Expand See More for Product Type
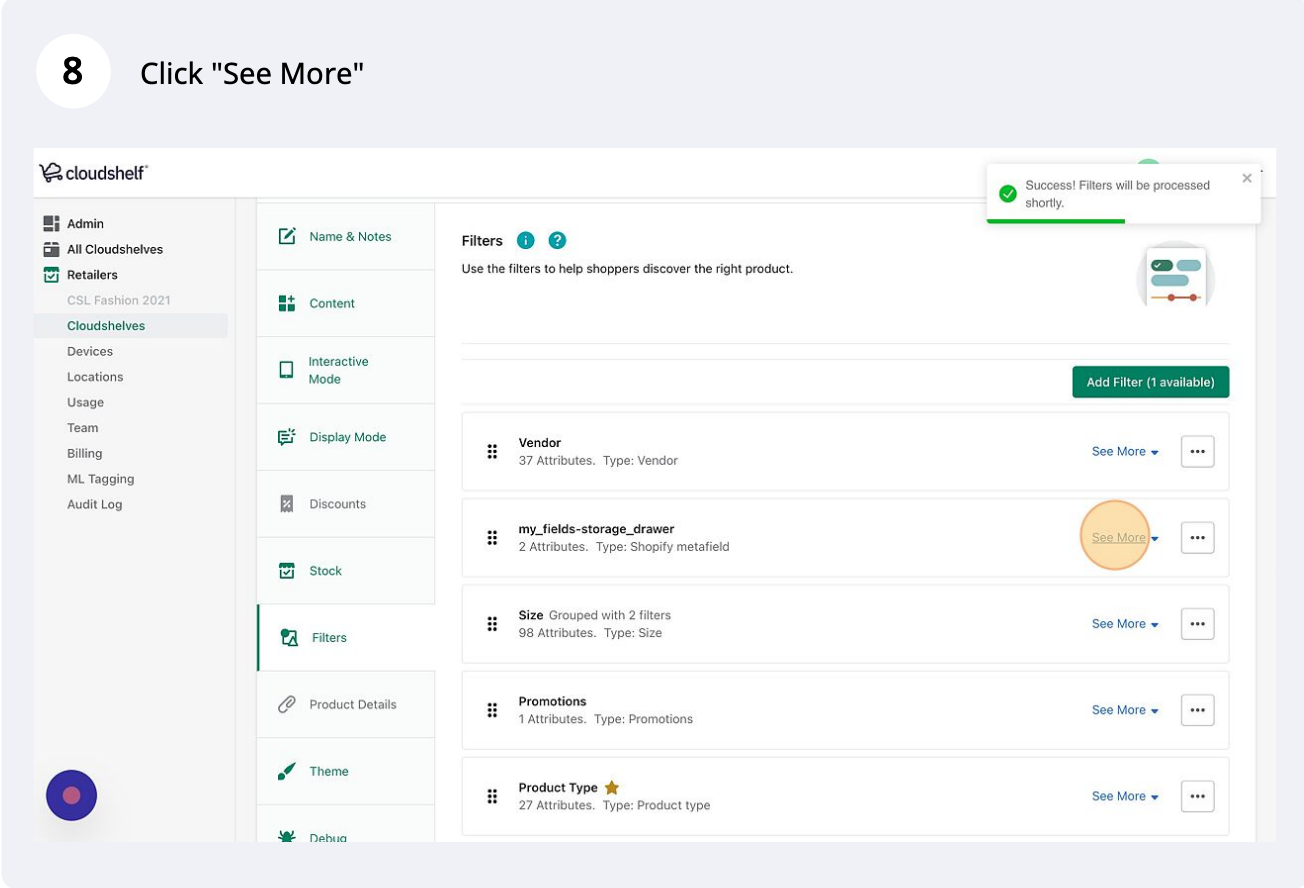This screenshot has height=888, width=1304. 1125,796
